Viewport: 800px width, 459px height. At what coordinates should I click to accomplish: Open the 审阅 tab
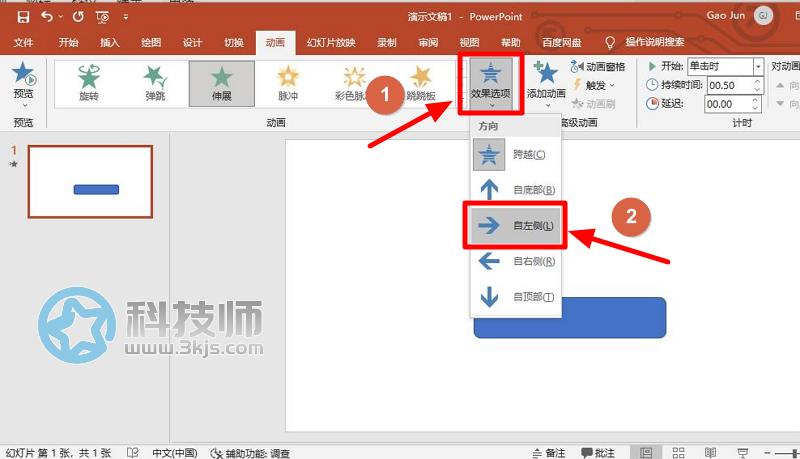point(428,42)
